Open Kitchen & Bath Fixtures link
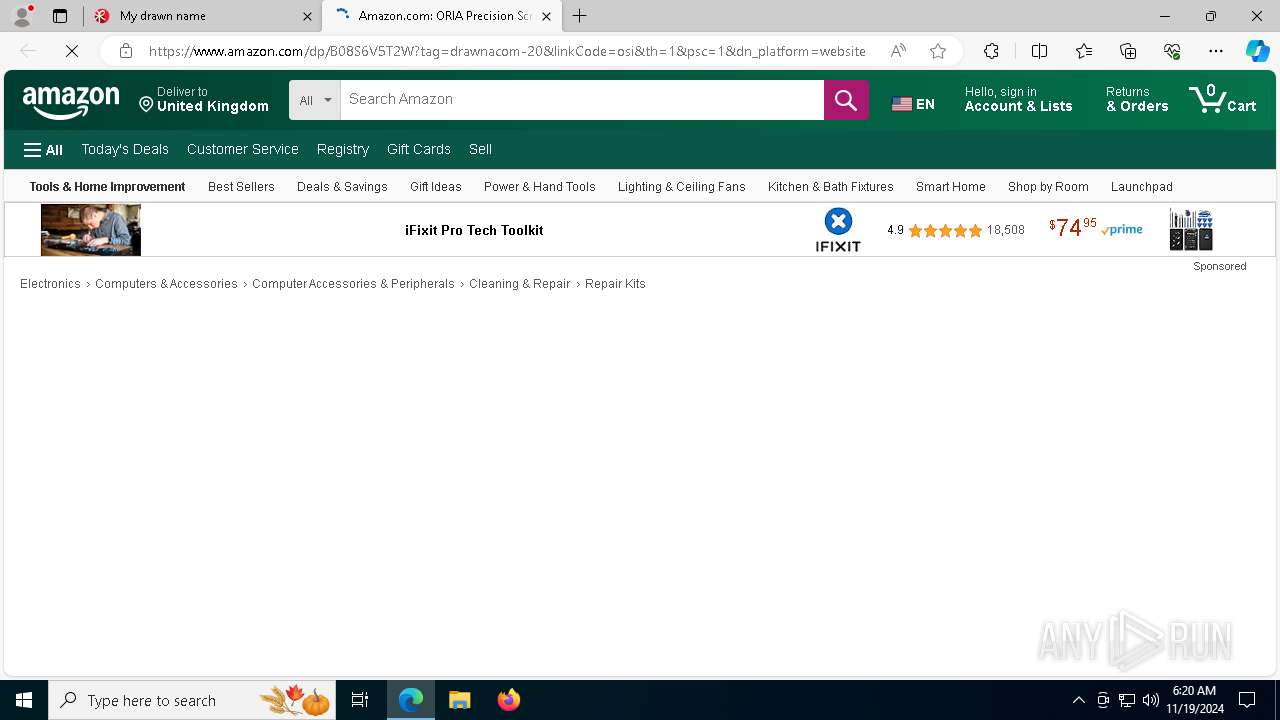Screen dimensions: 1280x720 coord(831,187)
